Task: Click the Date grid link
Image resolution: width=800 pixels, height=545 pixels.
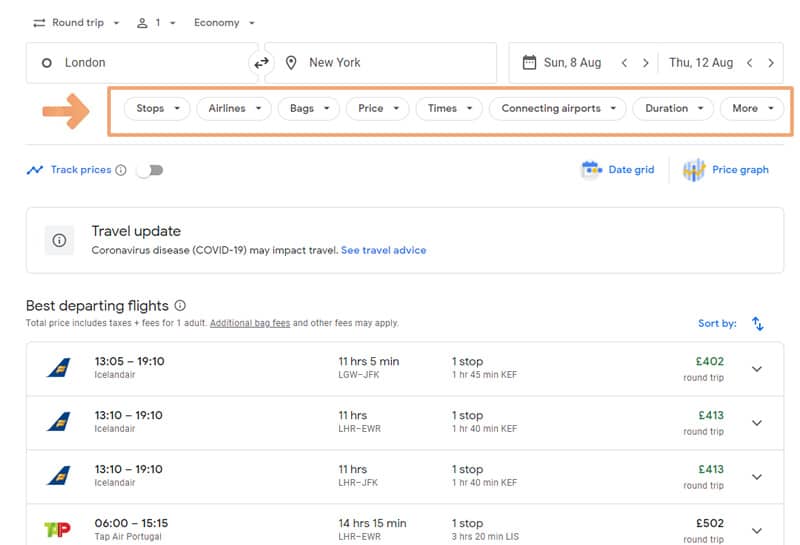Action: [631, 170]
